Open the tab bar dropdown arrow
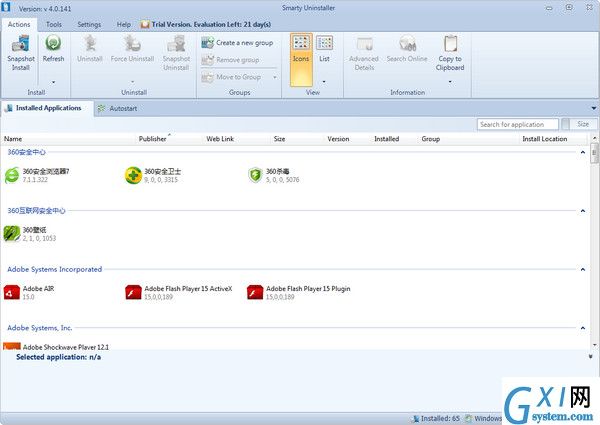The width and height of the screenshot is (600, 425). coord(594,108)
